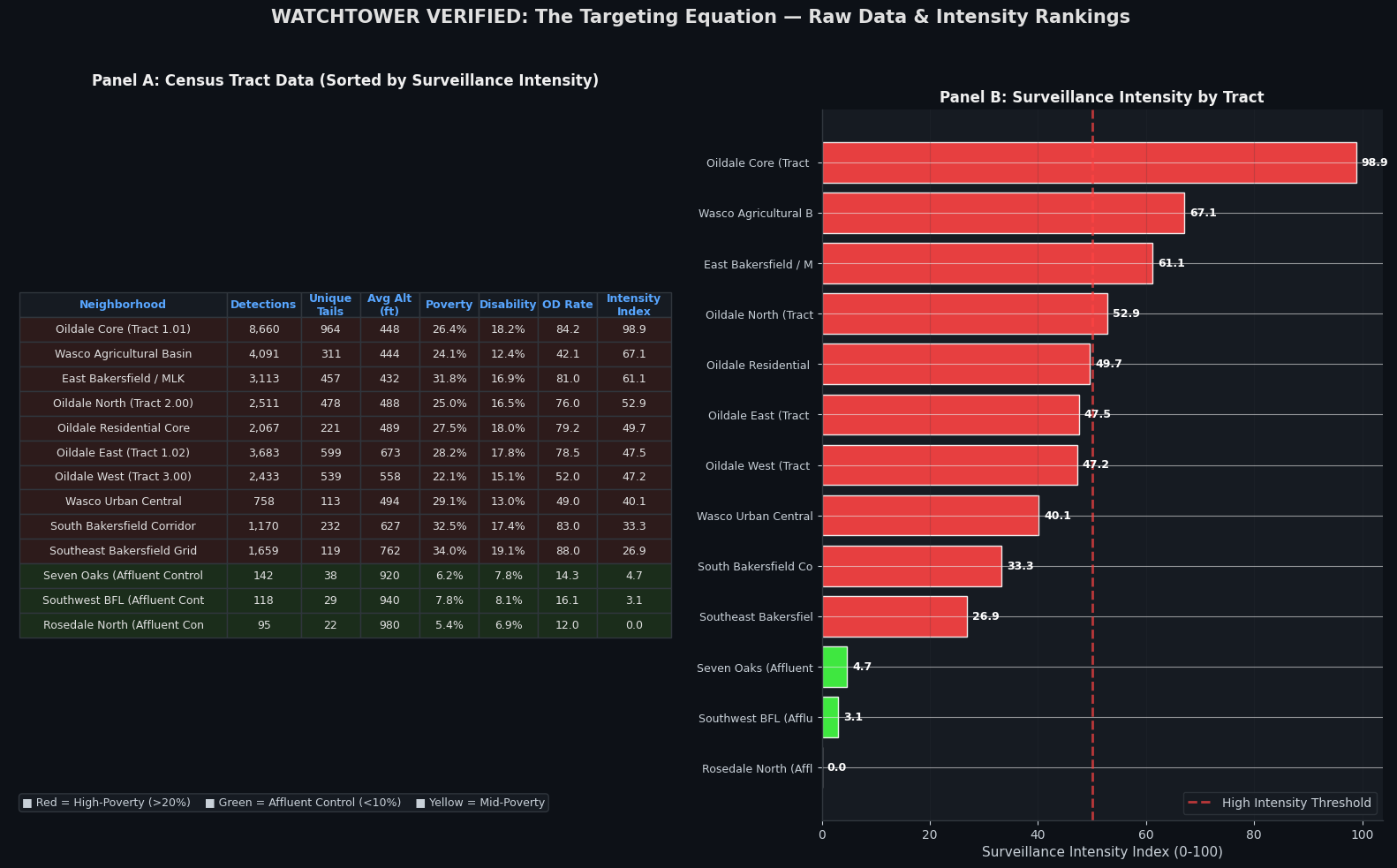Click the 67.1 bar value label
This screenshot has width=1397, height=868.
point(1203,213)
